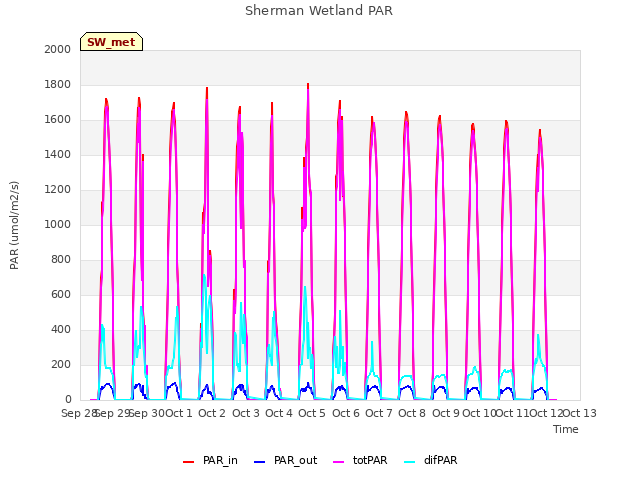This screenshot has height=480, width=640.
Task: Click the blue PAR_out legend swatch
Action: click(x=259, y=462)
